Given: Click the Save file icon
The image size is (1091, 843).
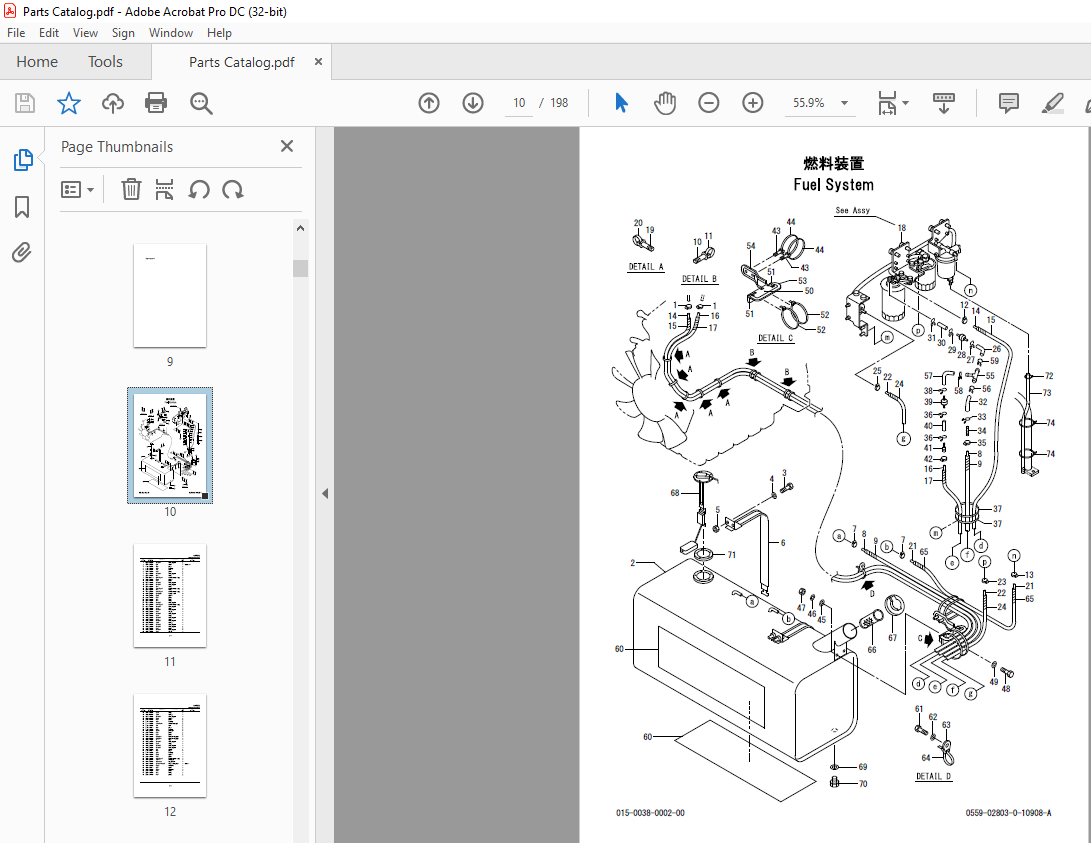Looking at the screenshot, I should [25, 103].
